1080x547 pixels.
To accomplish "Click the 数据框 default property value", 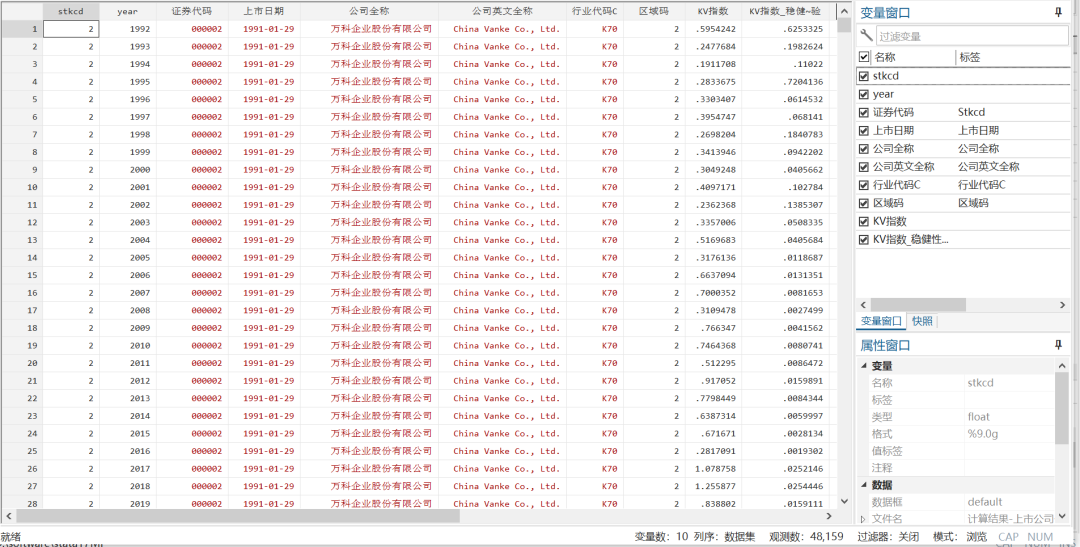I will pyautogui.click(x=984, y=502).
